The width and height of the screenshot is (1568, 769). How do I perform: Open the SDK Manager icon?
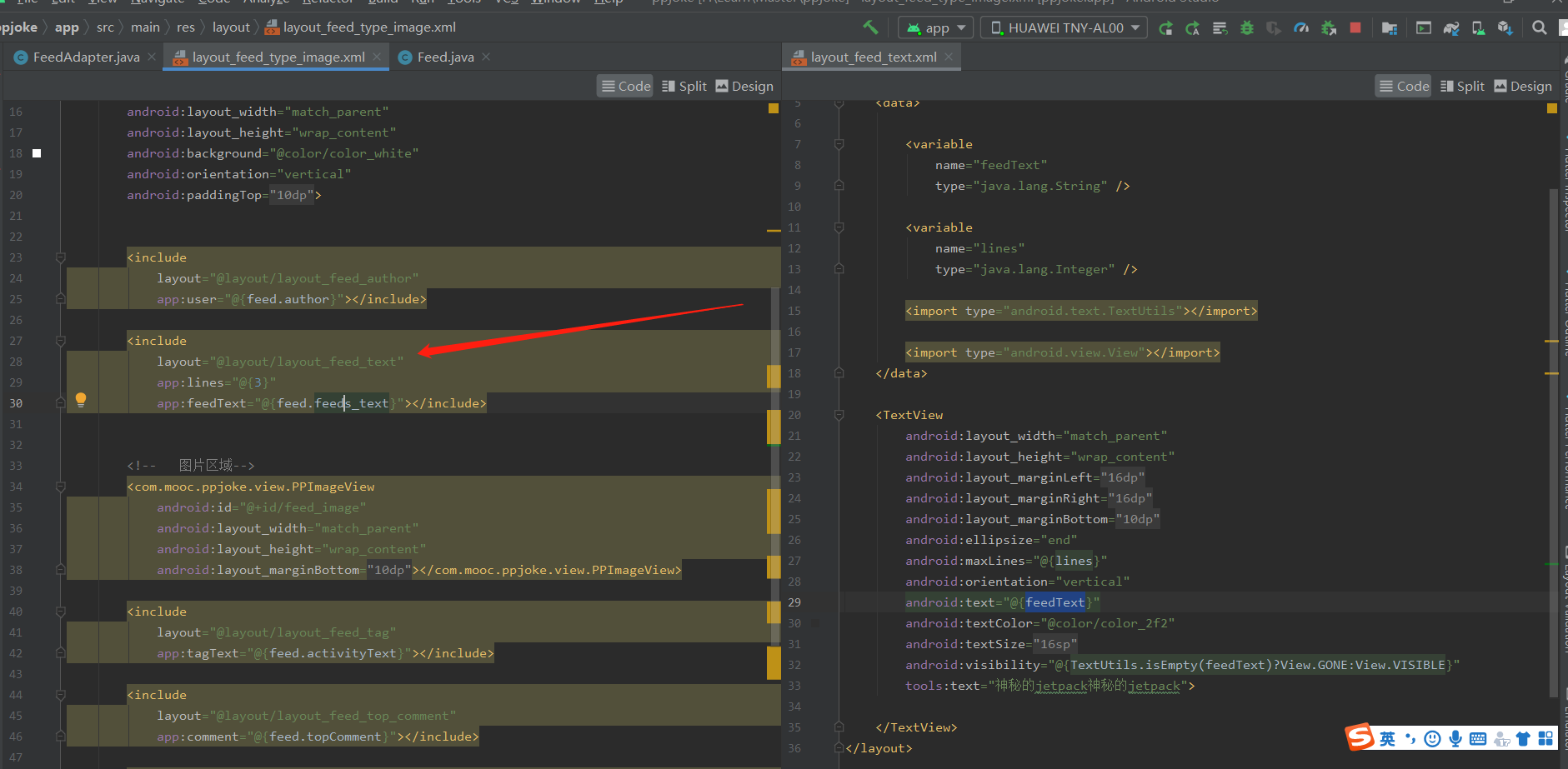click(x=1505, y=28)
